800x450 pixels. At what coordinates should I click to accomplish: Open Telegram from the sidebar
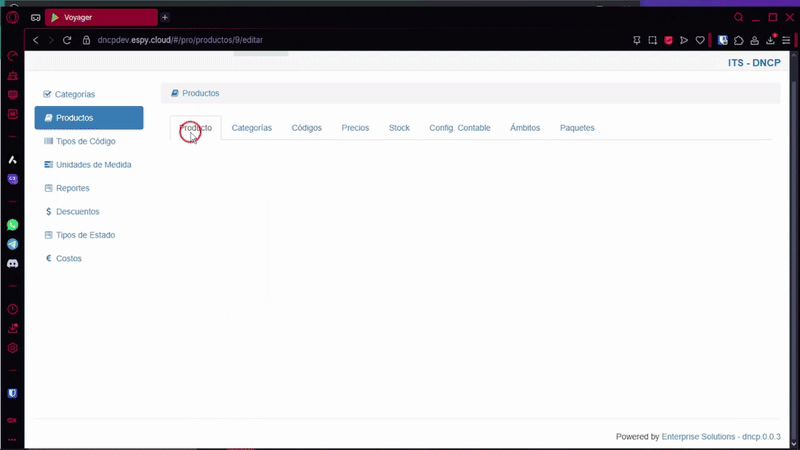coord(13,244)
